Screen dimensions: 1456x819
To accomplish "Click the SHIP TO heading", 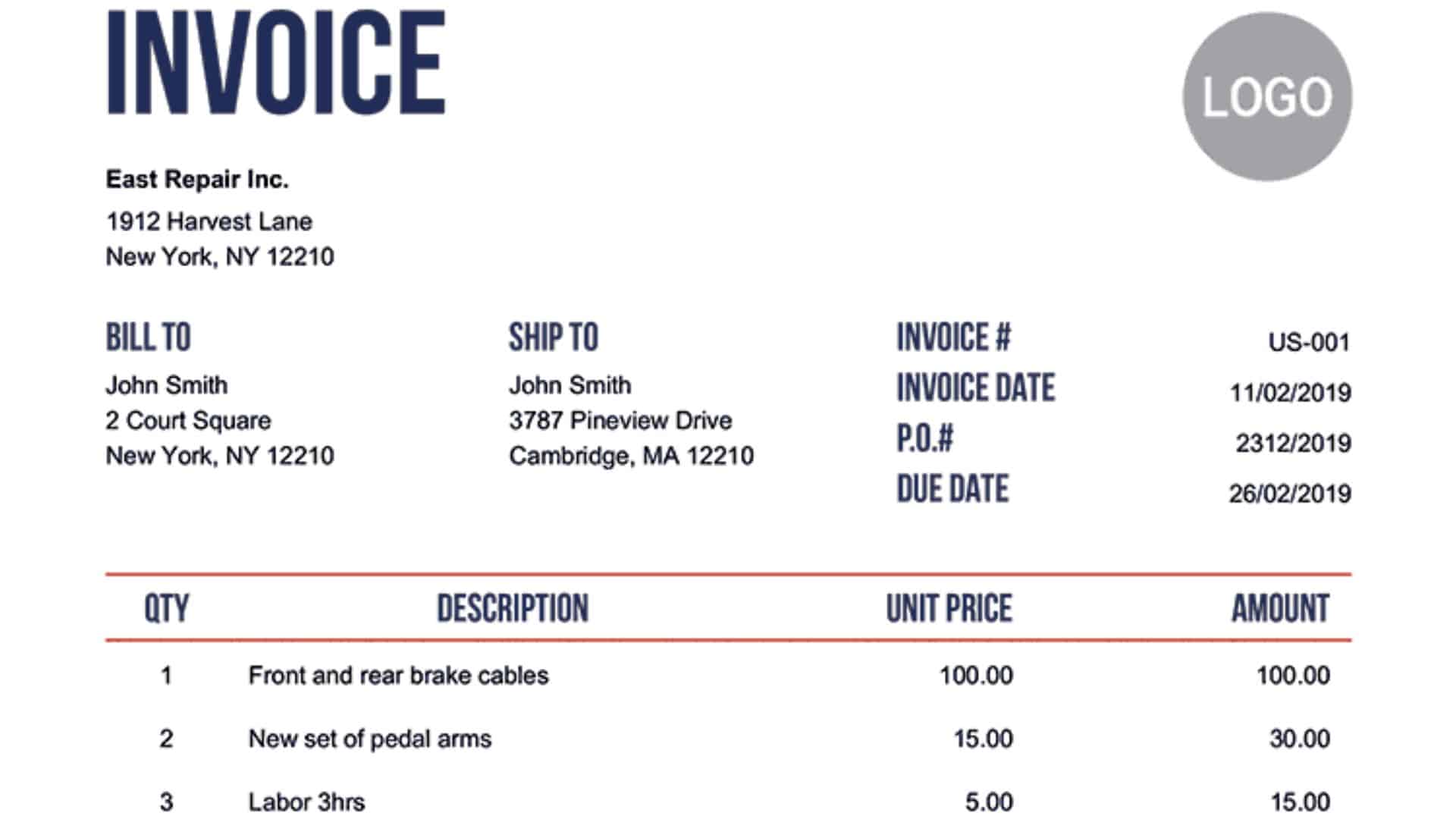I will (554, 337).
